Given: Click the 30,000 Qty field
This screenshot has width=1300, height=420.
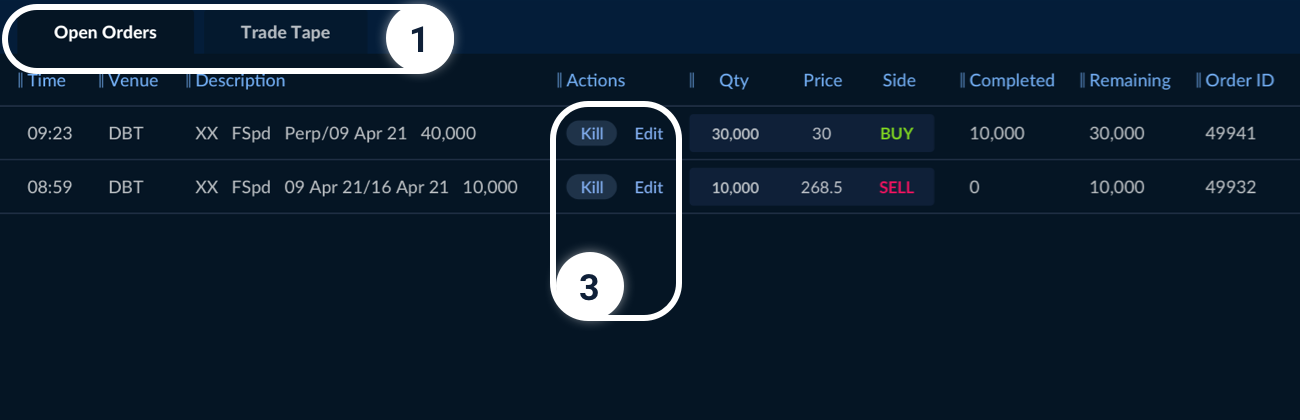Looking at the screenshot, I should (735, 134).
